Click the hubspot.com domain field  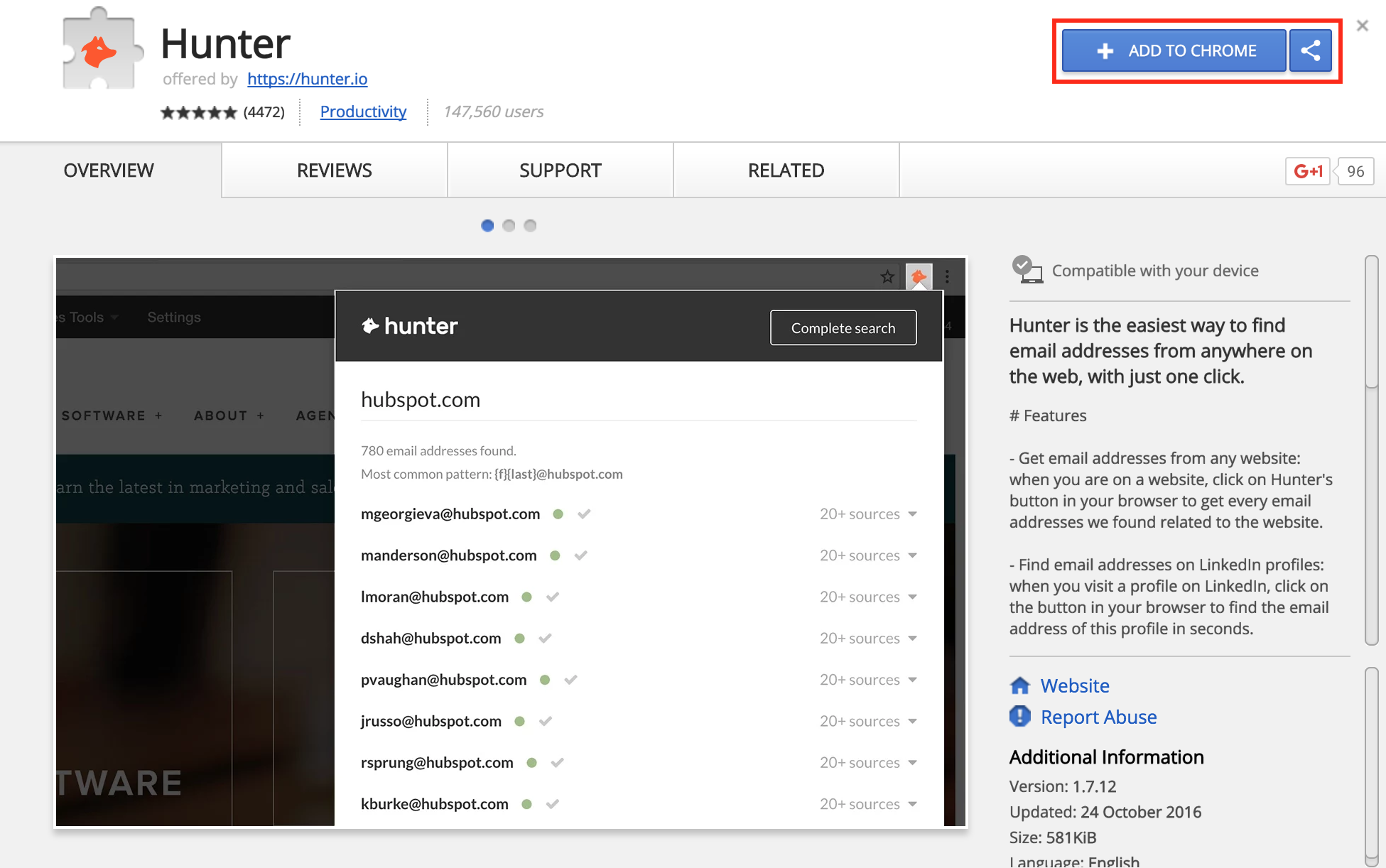(639, 400)
